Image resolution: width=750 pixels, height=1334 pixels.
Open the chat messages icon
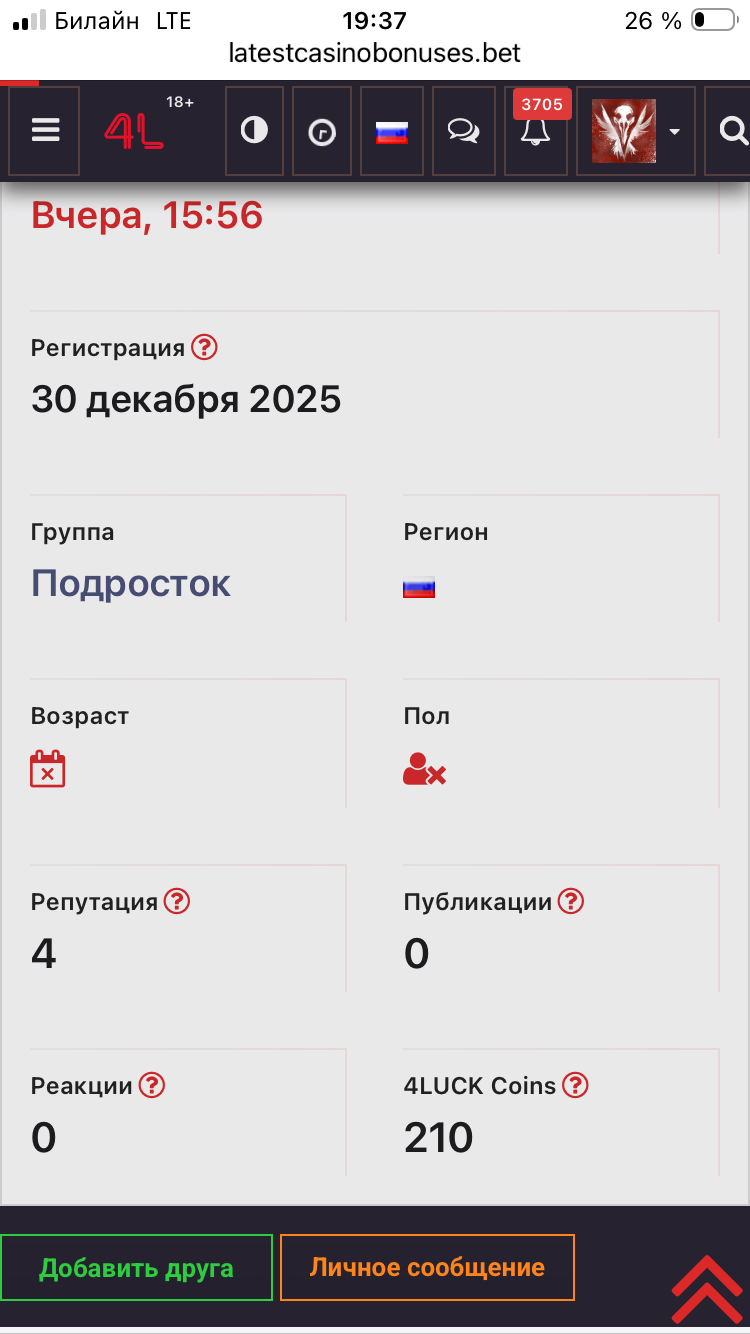pyautogui.click(x=463, y=132)
